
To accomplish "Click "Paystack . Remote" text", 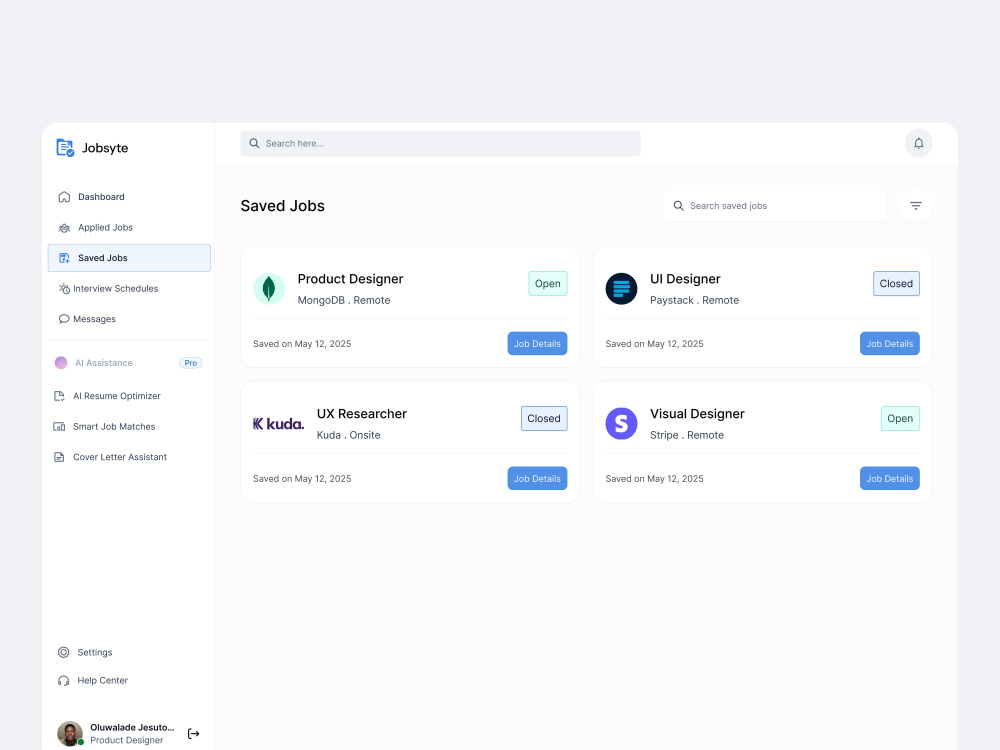I will click(695, 300).
